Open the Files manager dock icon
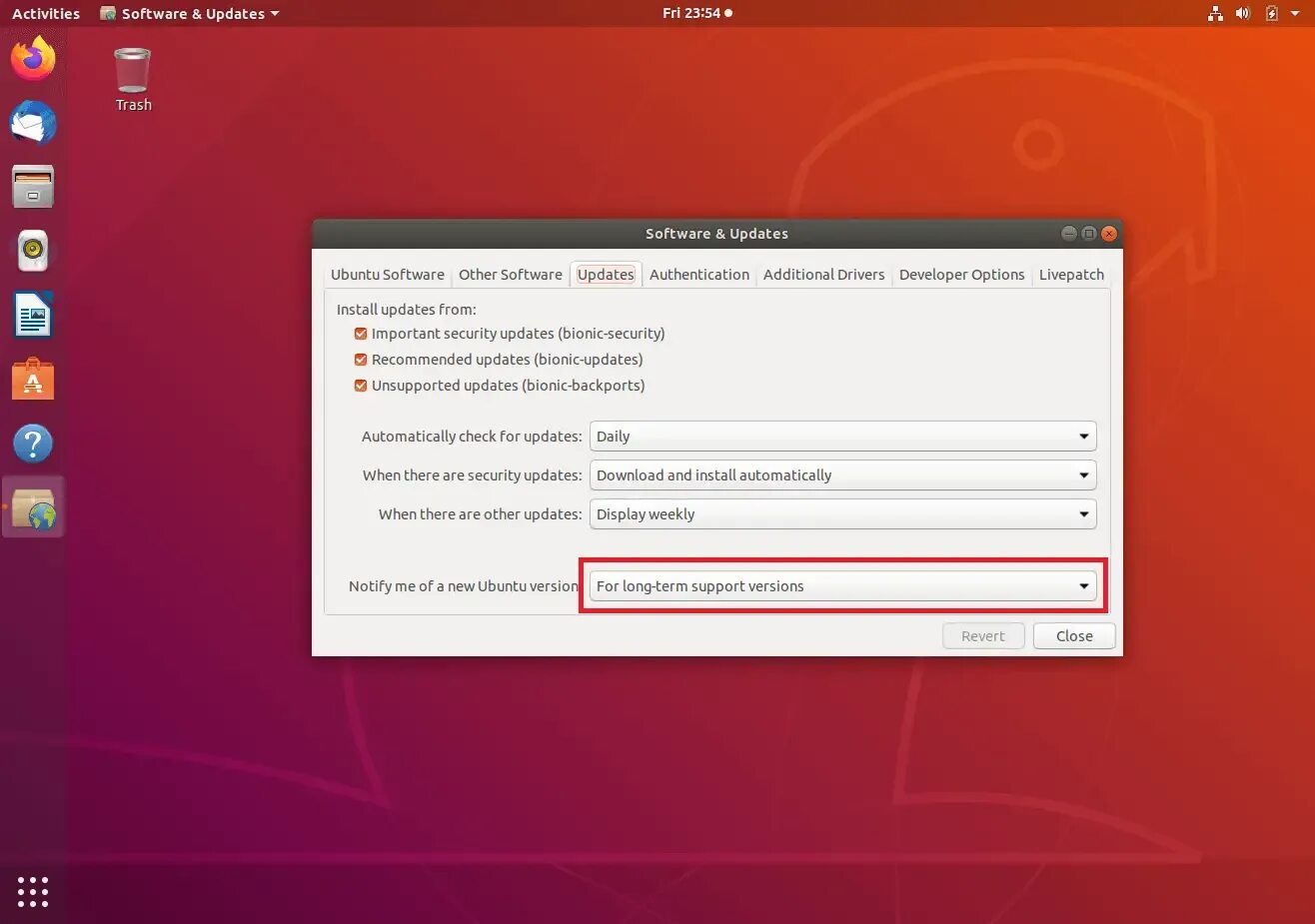Image resolution: width=1315 pixels, height=924 pixels. tap(33, 187)
